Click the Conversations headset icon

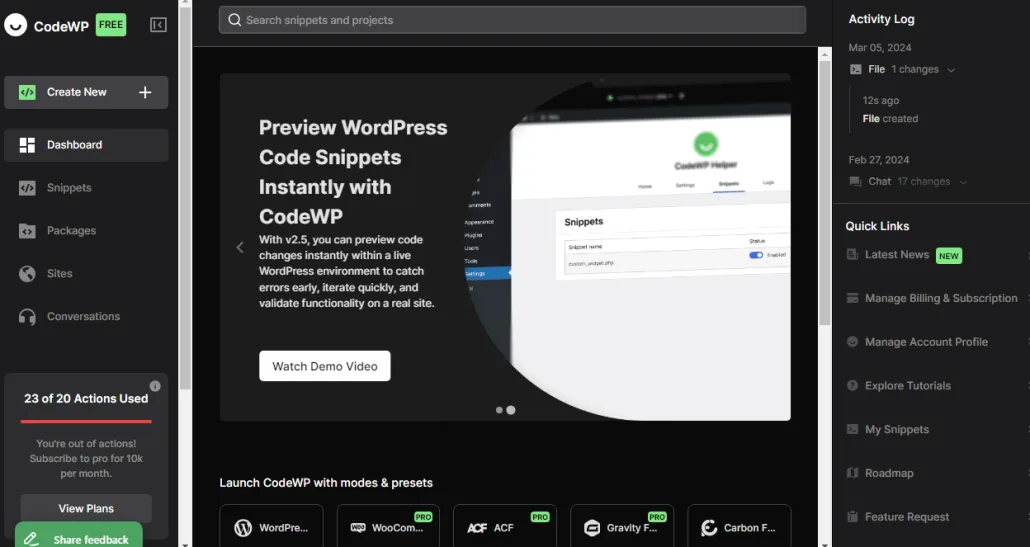click(x=27, y=317)
